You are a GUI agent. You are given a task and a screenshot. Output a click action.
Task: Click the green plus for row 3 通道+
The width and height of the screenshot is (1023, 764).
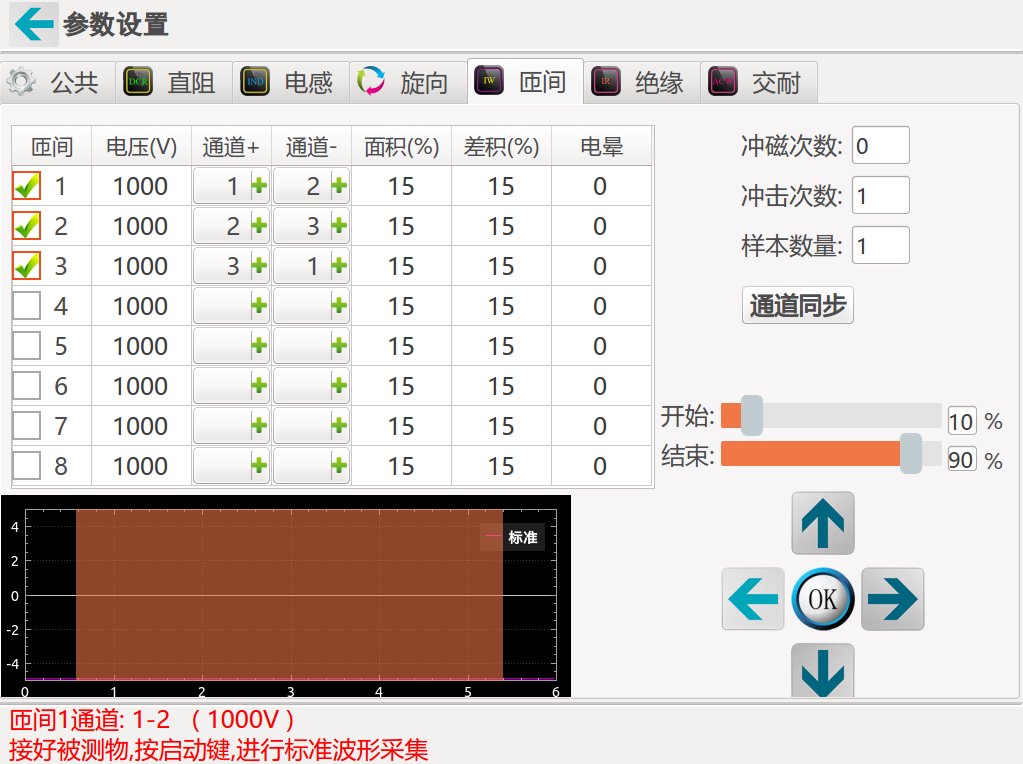(x=259, y=266)
